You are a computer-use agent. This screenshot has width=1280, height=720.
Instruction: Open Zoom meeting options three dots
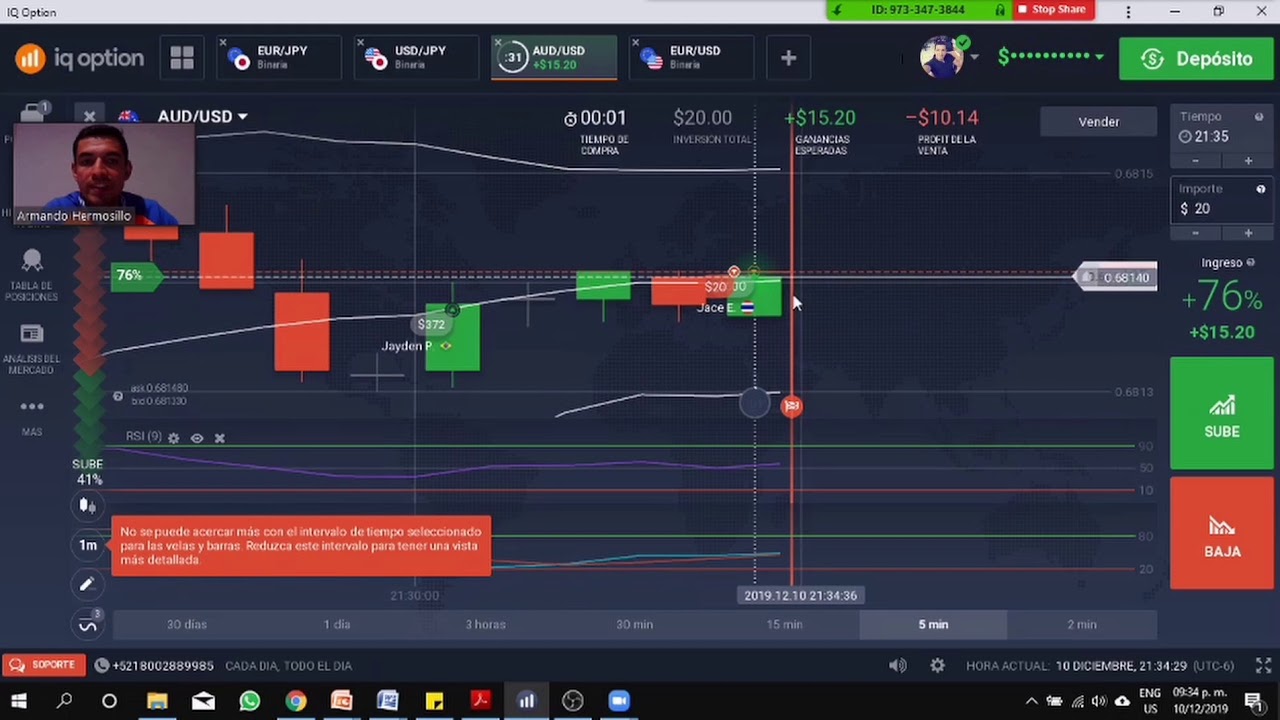tap(1128, 11)
